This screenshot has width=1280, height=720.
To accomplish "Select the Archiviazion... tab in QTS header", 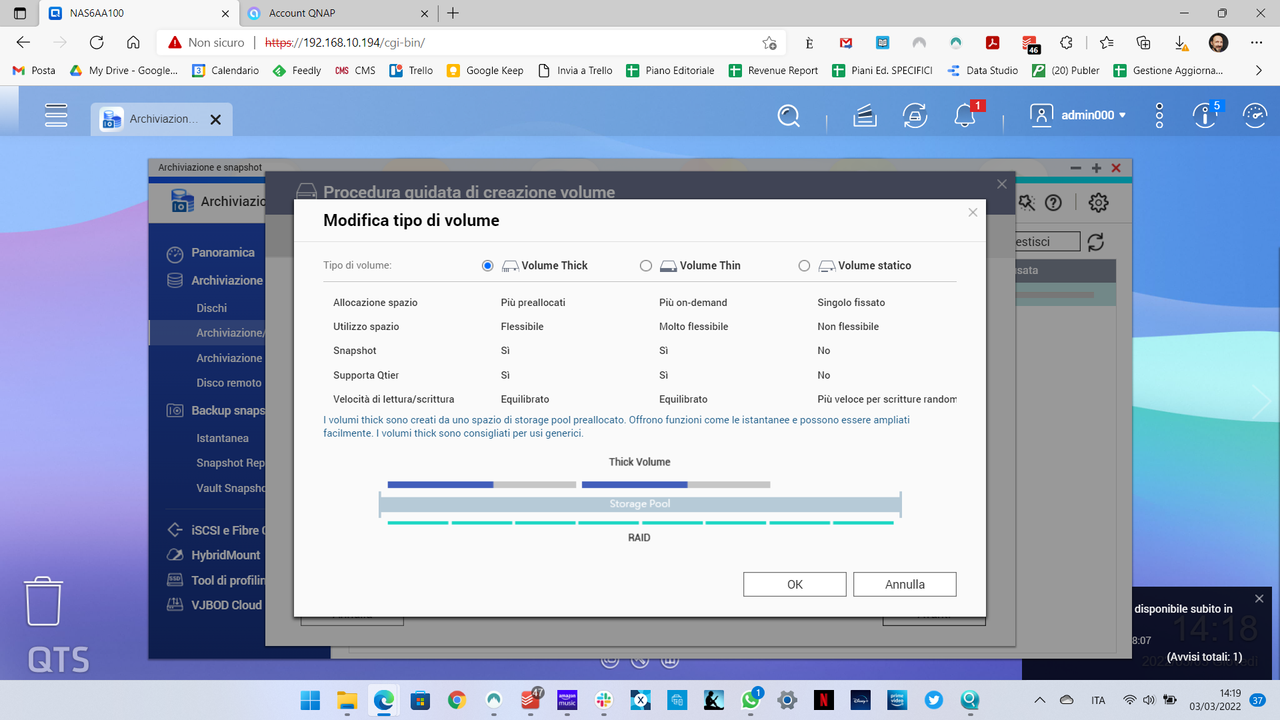I will [x=161, y=119].
